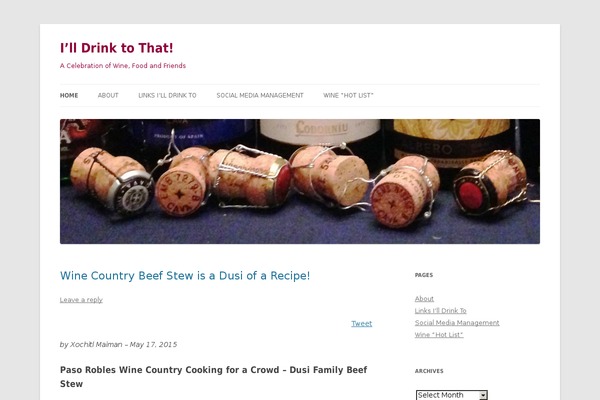
Task: Open About link in Pages sidebar
Action: pyautogui.click(x=424, y=299)
